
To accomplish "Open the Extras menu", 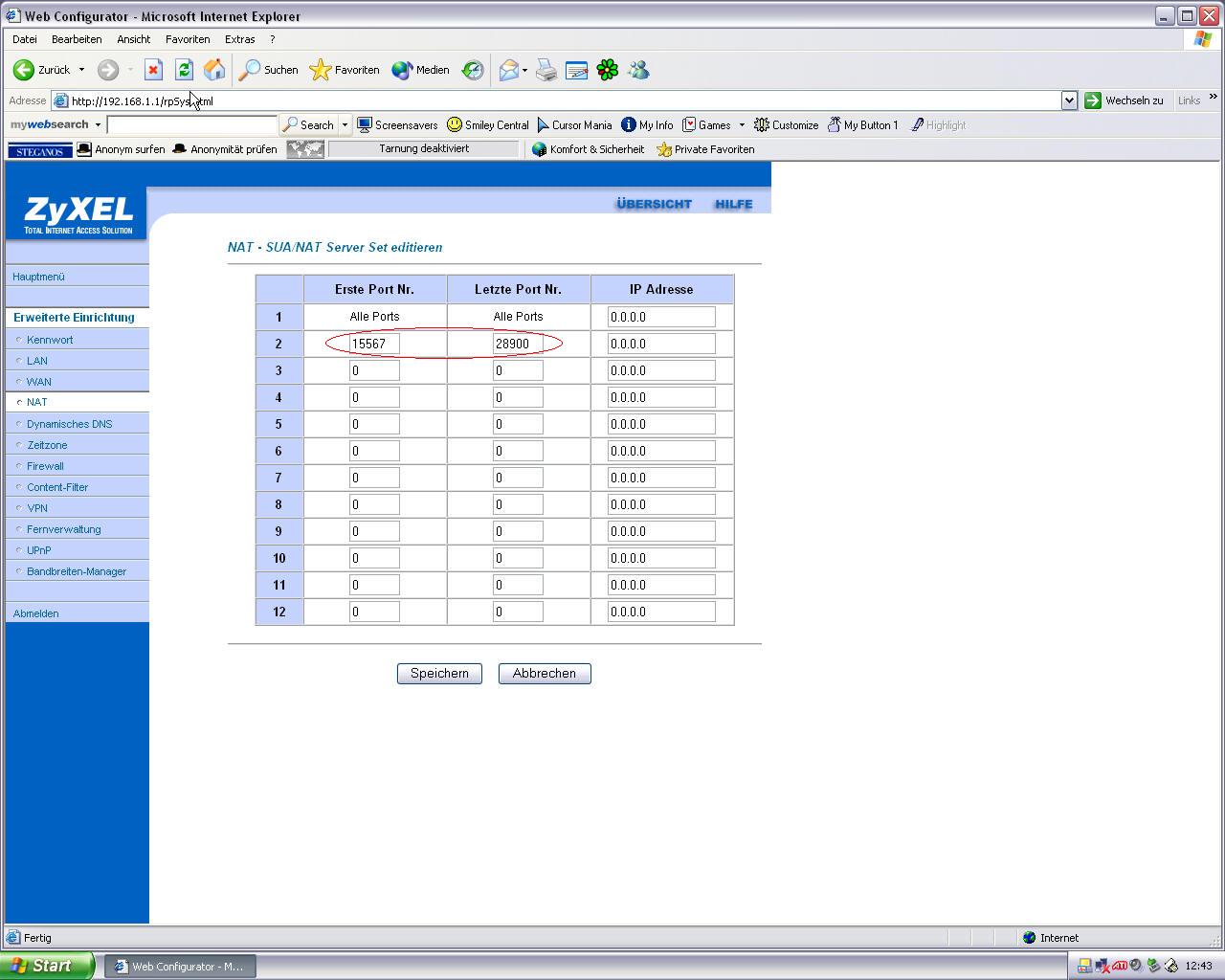I will [239, 39].
